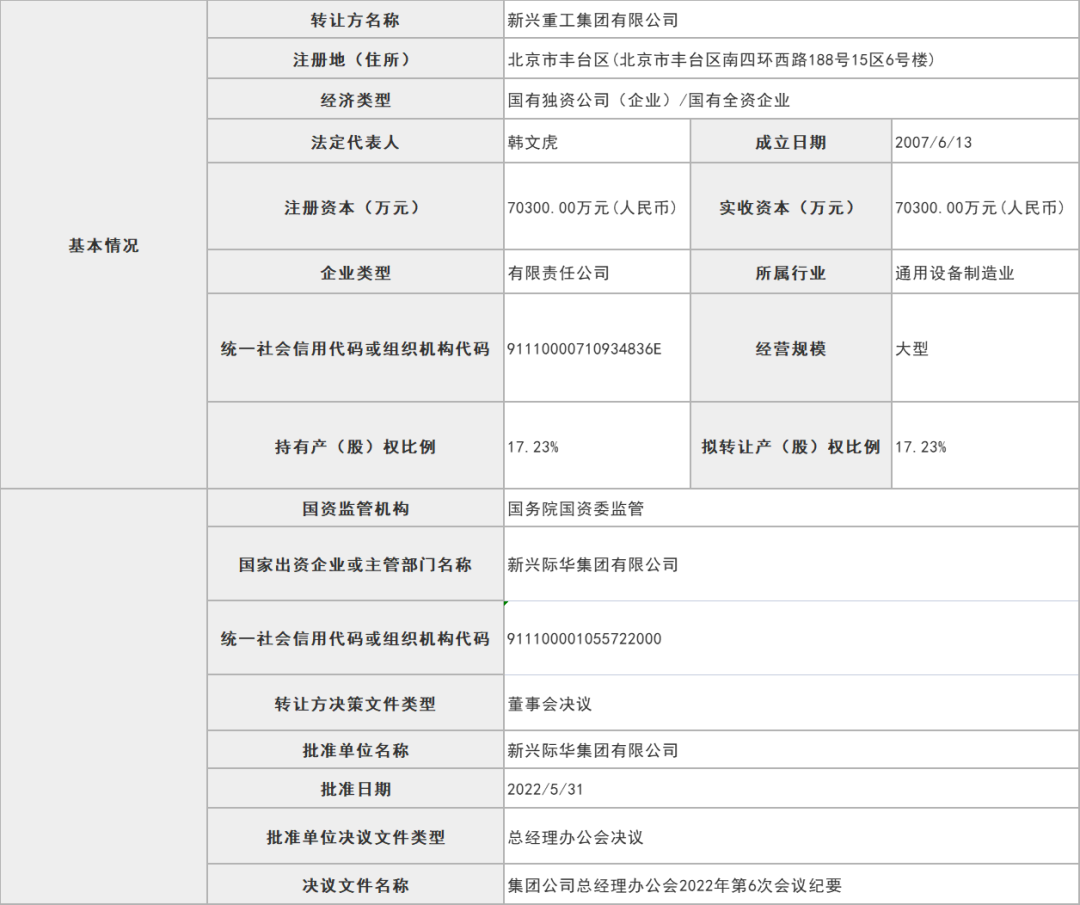Click the '法定代表人' label cell
The height and width of the screenshot is (905, 1080).
[355, 142]
